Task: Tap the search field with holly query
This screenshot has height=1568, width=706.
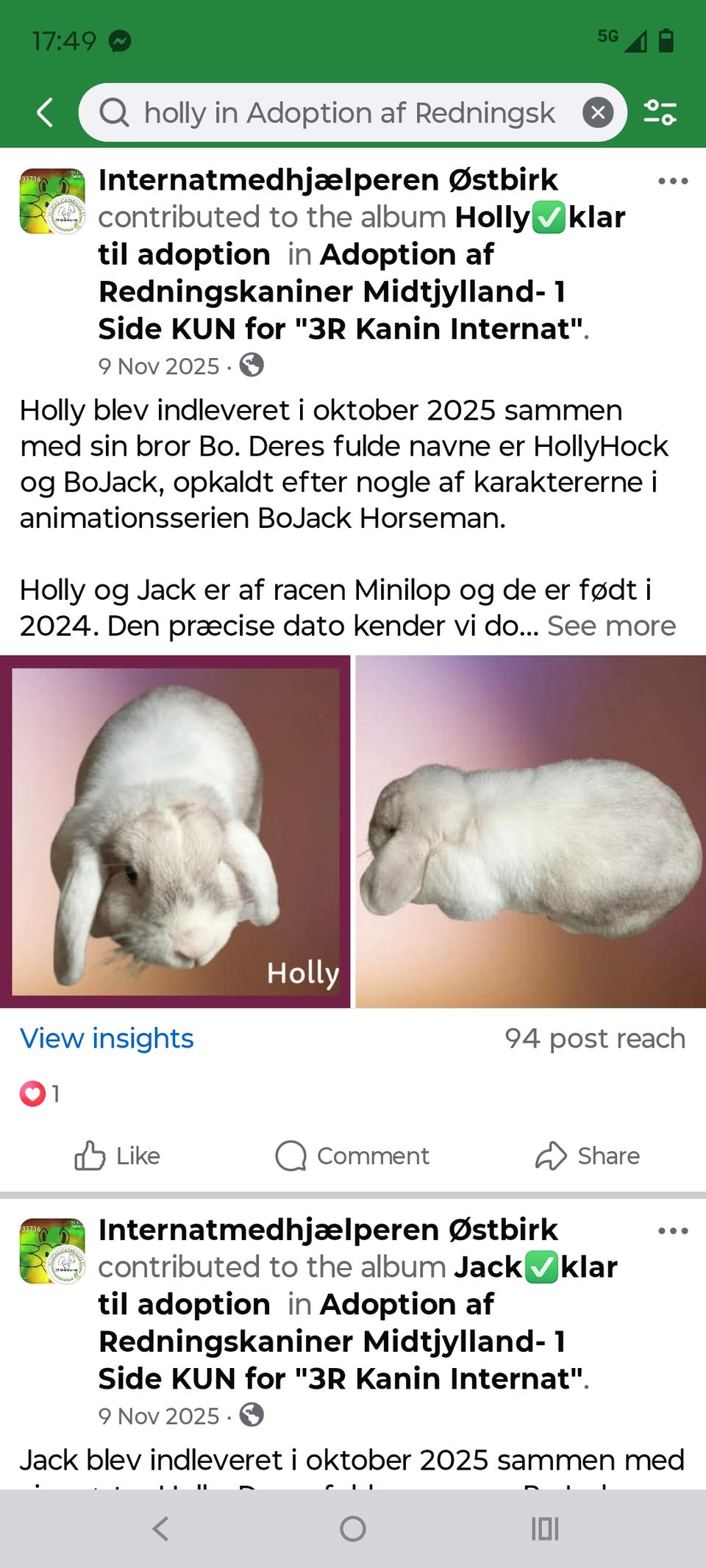Action: pyautogui.click(x=350, y=112)
